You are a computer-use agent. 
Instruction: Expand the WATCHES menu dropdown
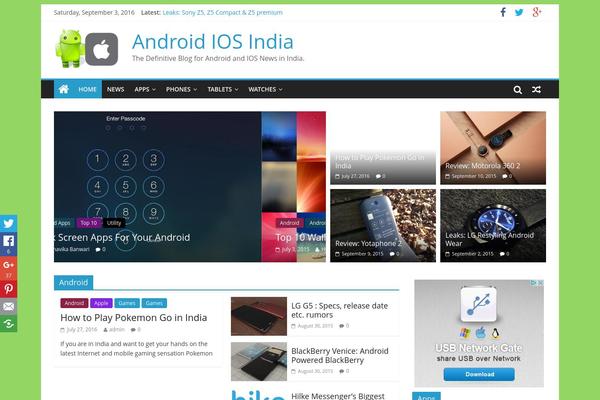pyautogui.click(x=265, y=89)
